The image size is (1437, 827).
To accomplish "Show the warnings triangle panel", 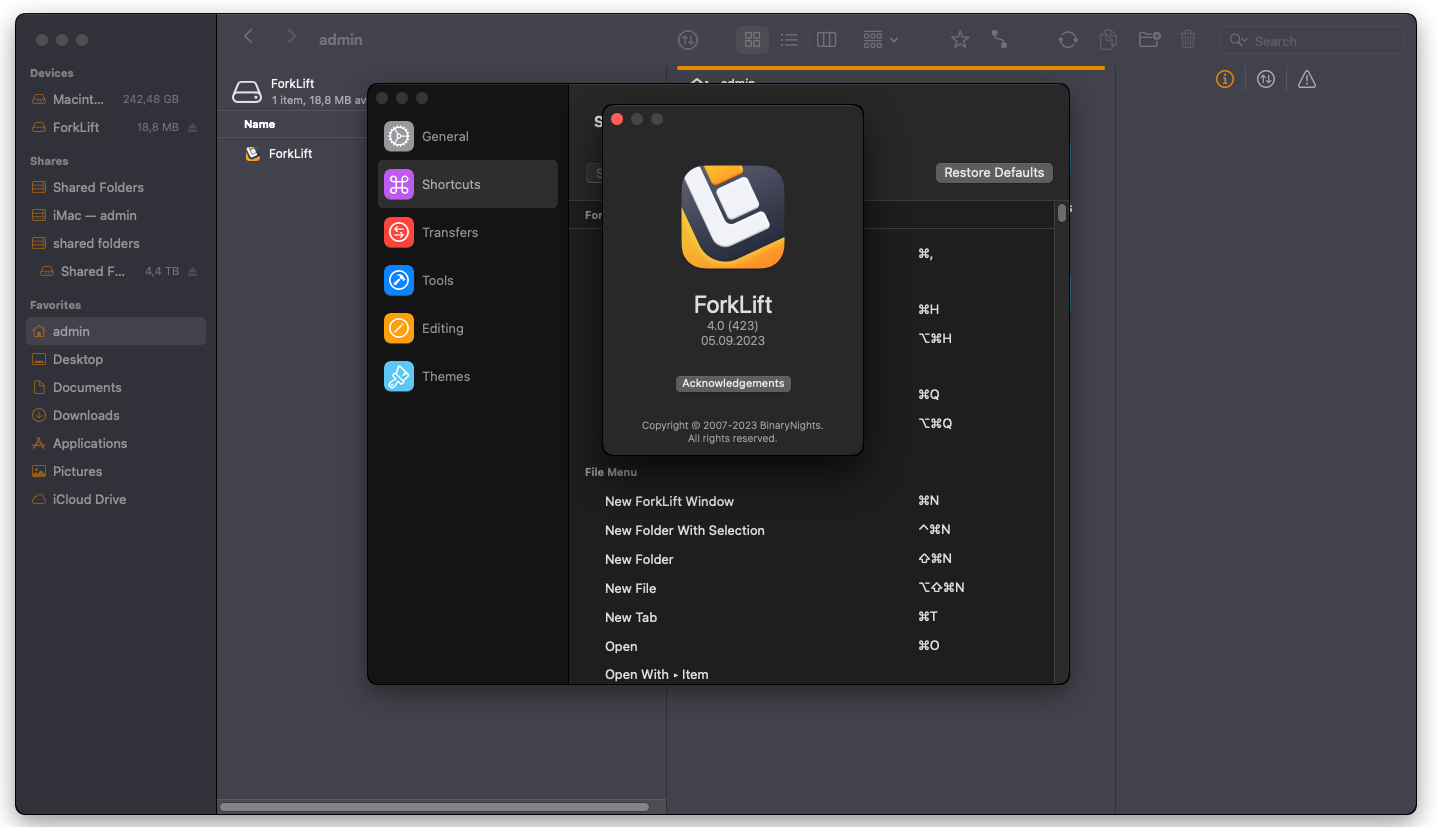I will pos(1307,79).
